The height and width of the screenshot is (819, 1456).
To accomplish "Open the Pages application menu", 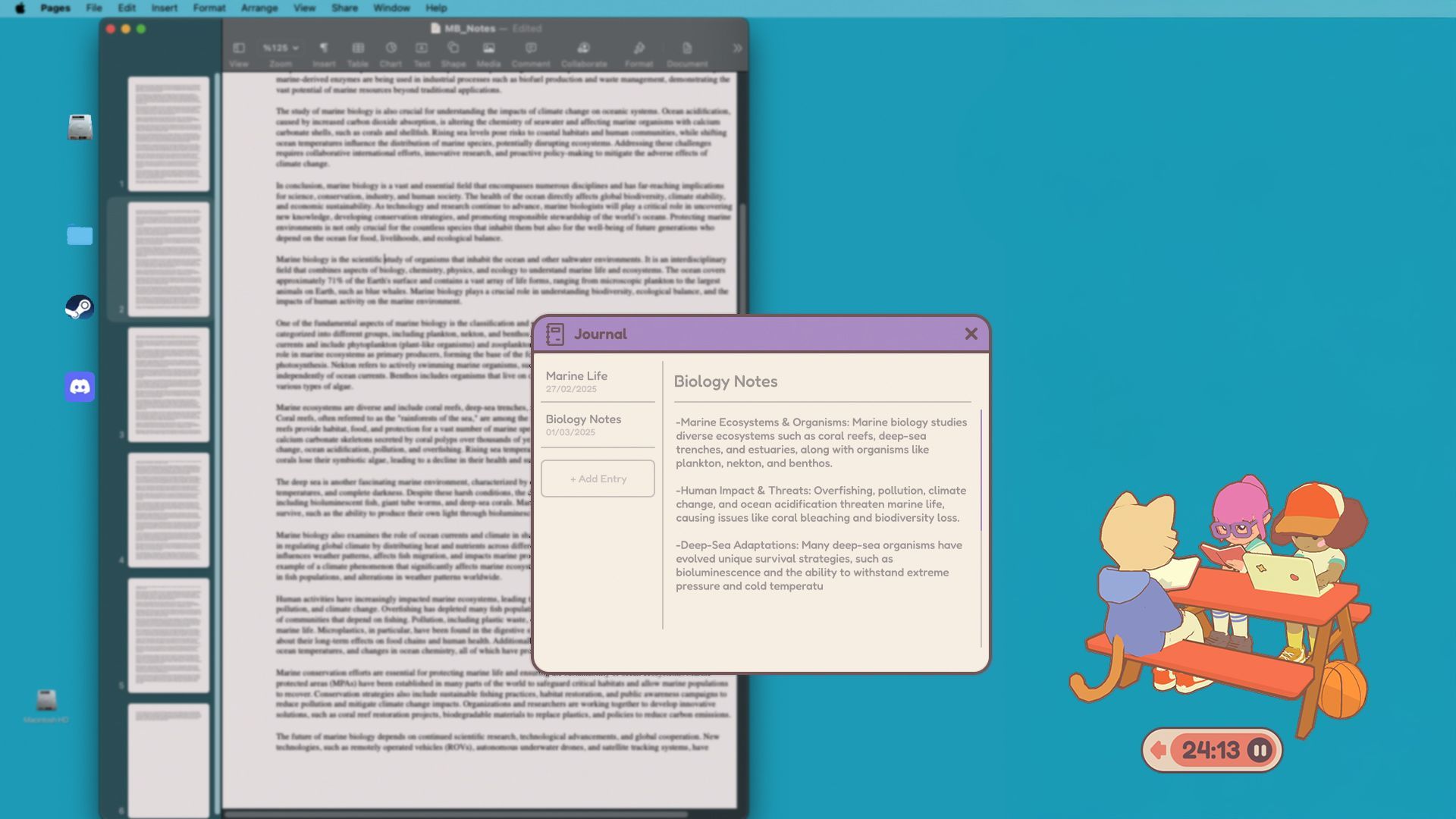I will coord(55,8).
